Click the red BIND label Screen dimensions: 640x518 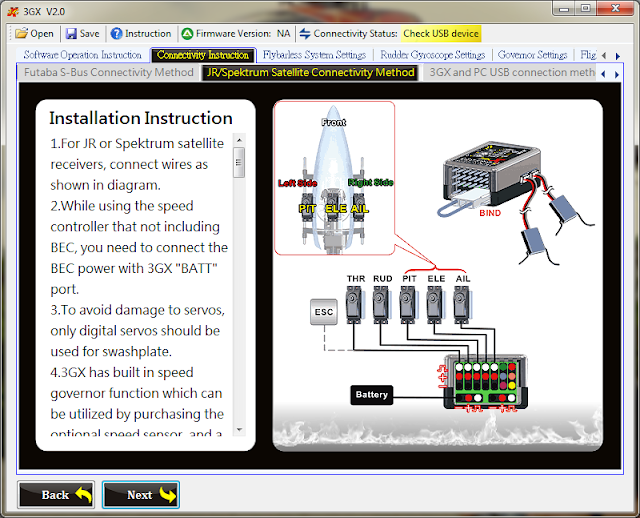[490, 213]
